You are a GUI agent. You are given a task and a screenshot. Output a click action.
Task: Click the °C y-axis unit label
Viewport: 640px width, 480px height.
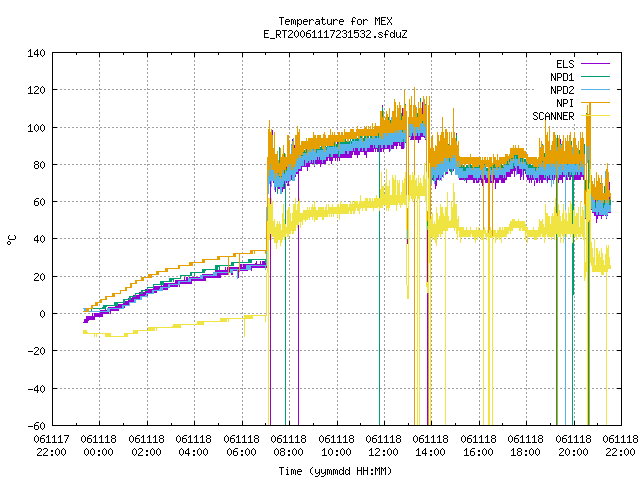click(x=12, y=240)
